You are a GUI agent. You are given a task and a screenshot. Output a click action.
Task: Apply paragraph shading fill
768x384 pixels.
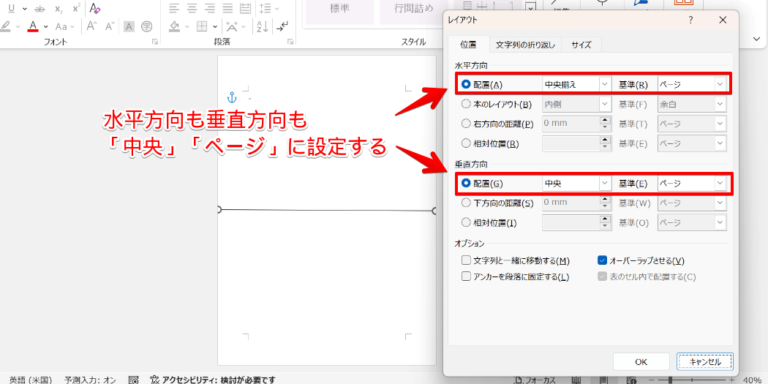click(x=175, y=26)
